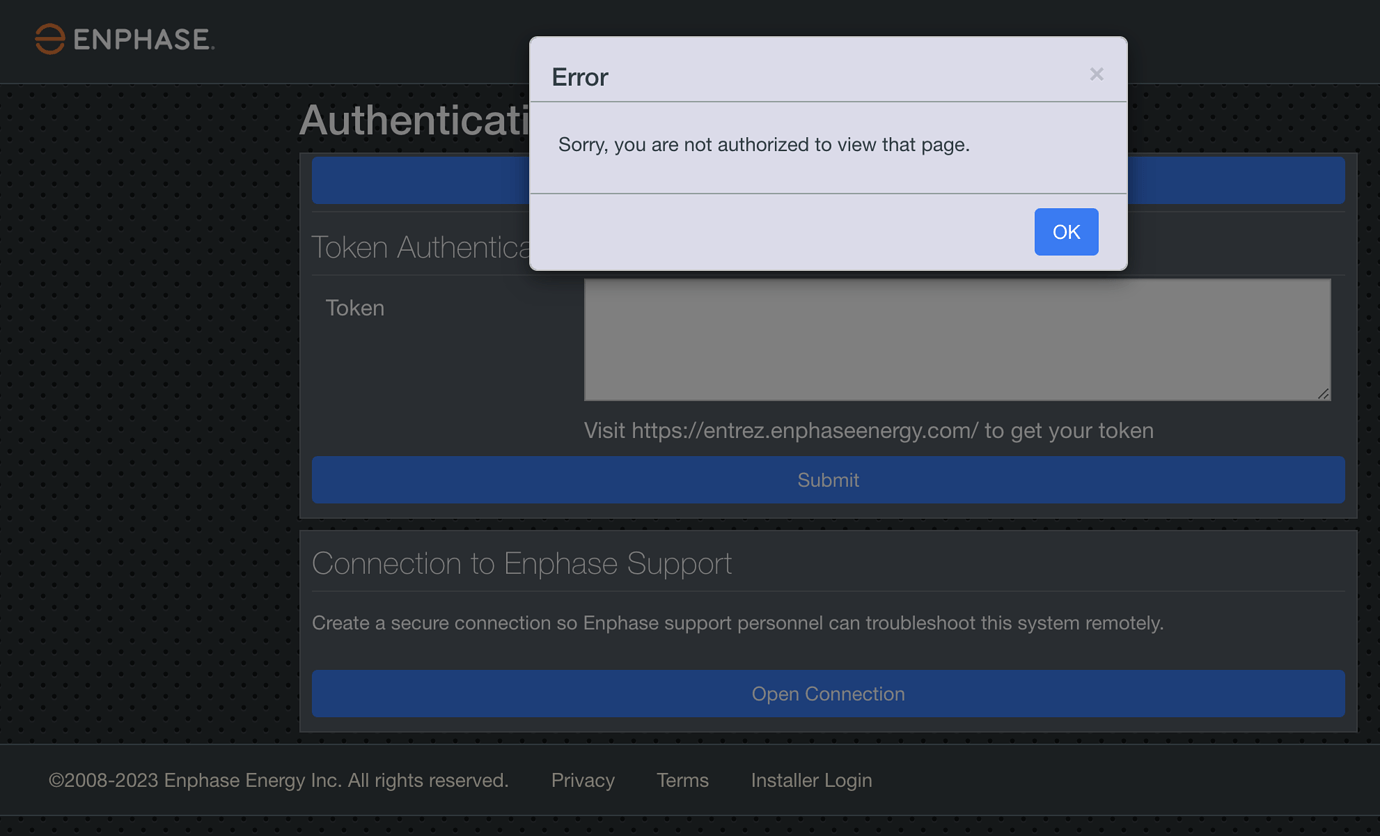Click the Connection to Enphase Support heading
Image resolution: width=1380 pixels, height=836 pixels.
click(x=520, y=563)
